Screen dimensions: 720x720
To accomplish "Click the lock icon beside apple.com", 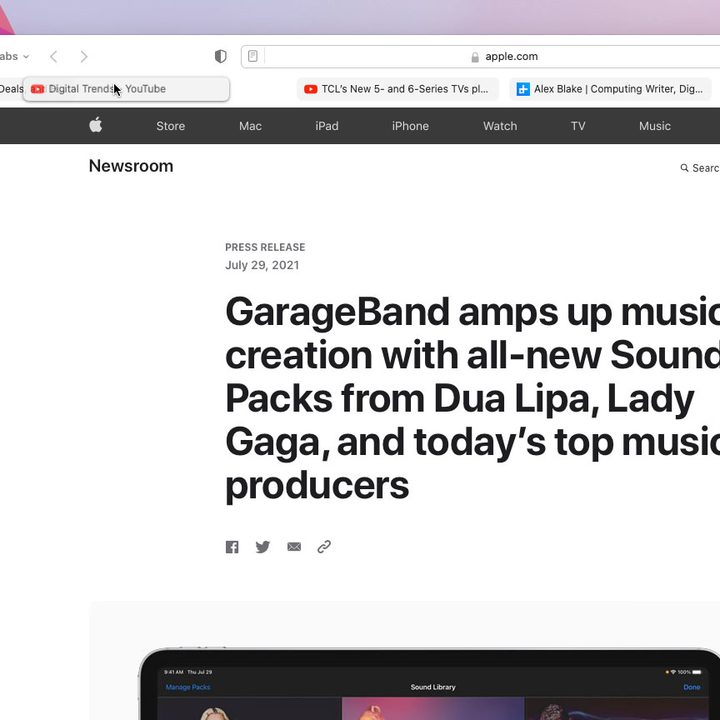I will [x=475, y=57].
